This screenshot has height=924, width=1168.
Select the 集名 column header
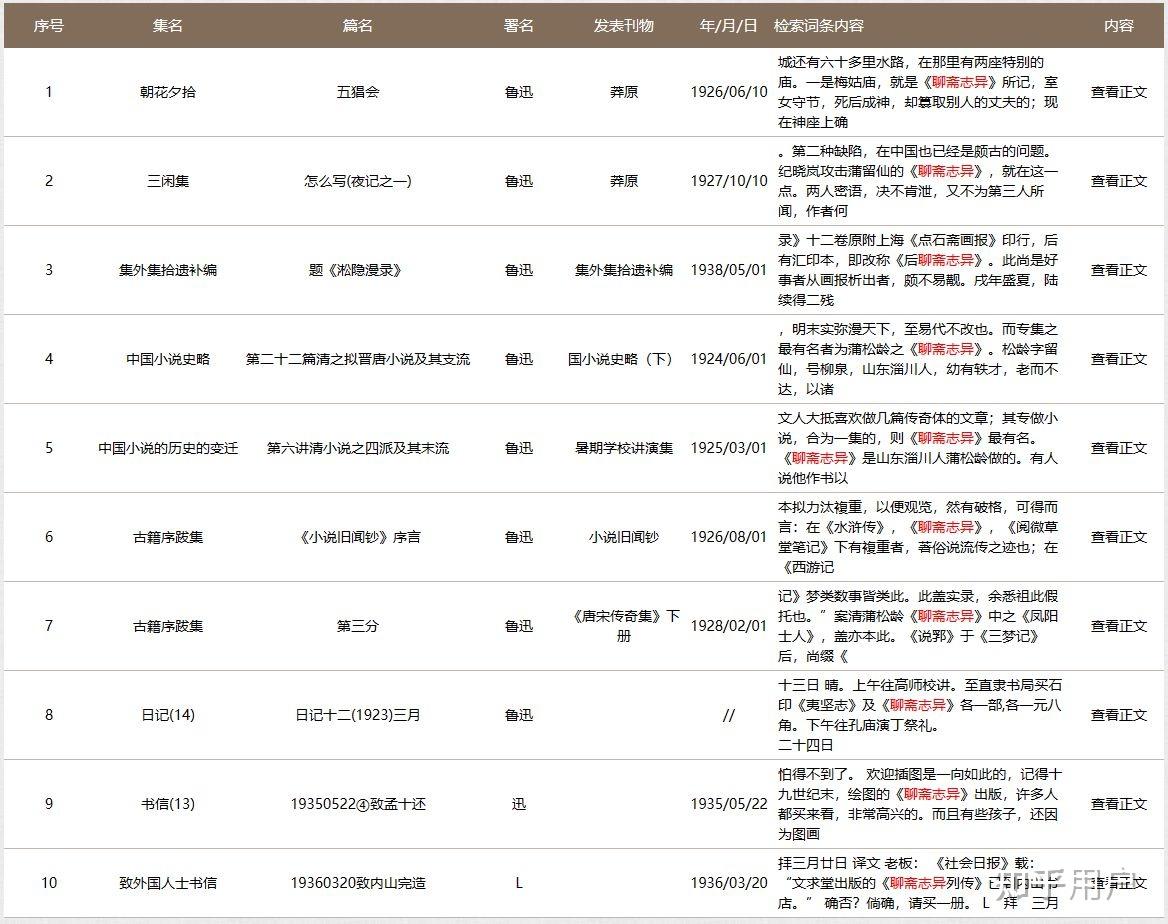[168, 26]
